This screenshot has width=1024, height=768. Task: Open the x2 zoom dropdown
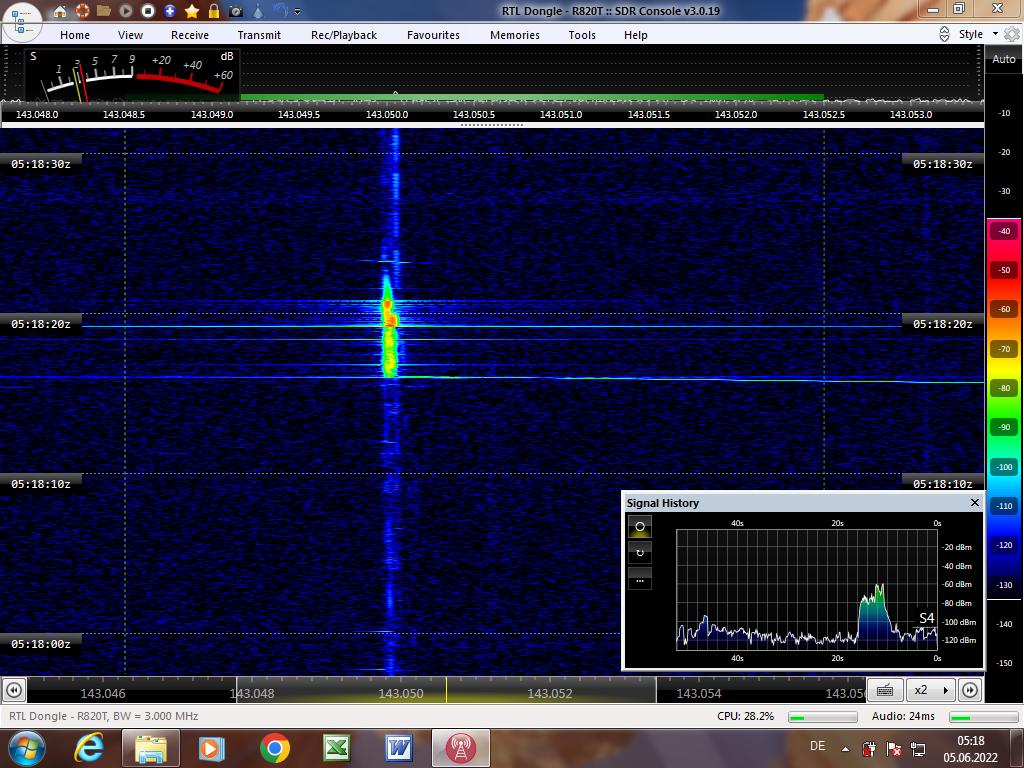pyautogui.click(x=931, y=690)
